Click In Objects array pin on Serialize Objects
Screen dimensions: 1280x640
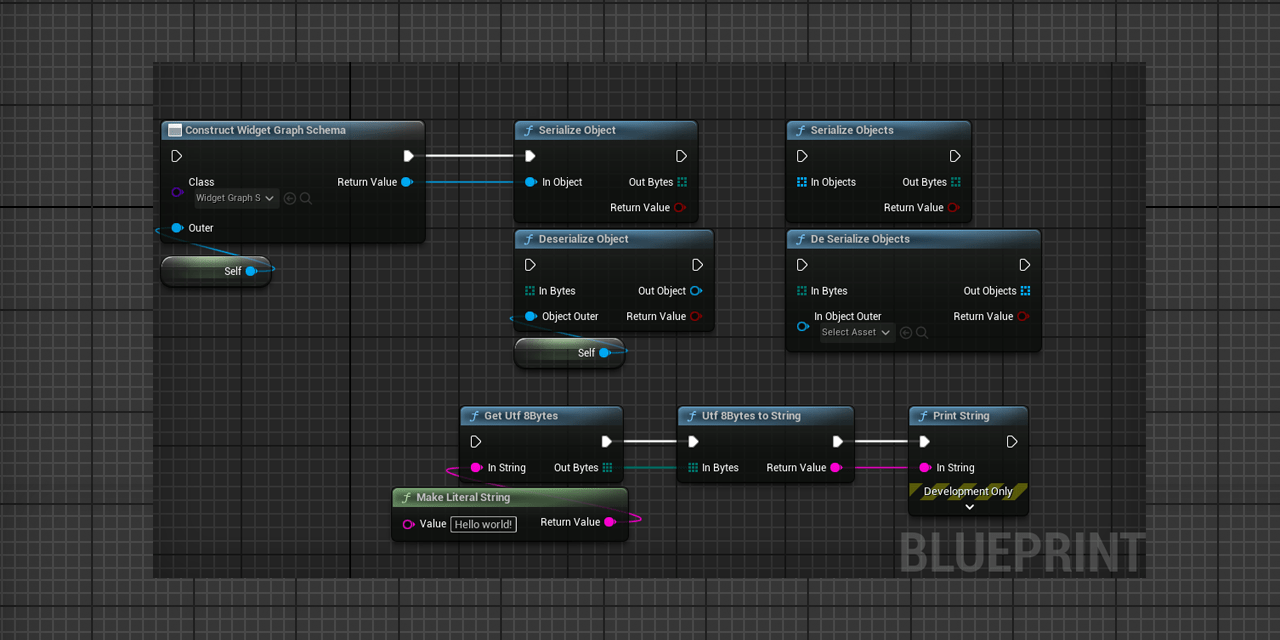[x=802, y=182]
